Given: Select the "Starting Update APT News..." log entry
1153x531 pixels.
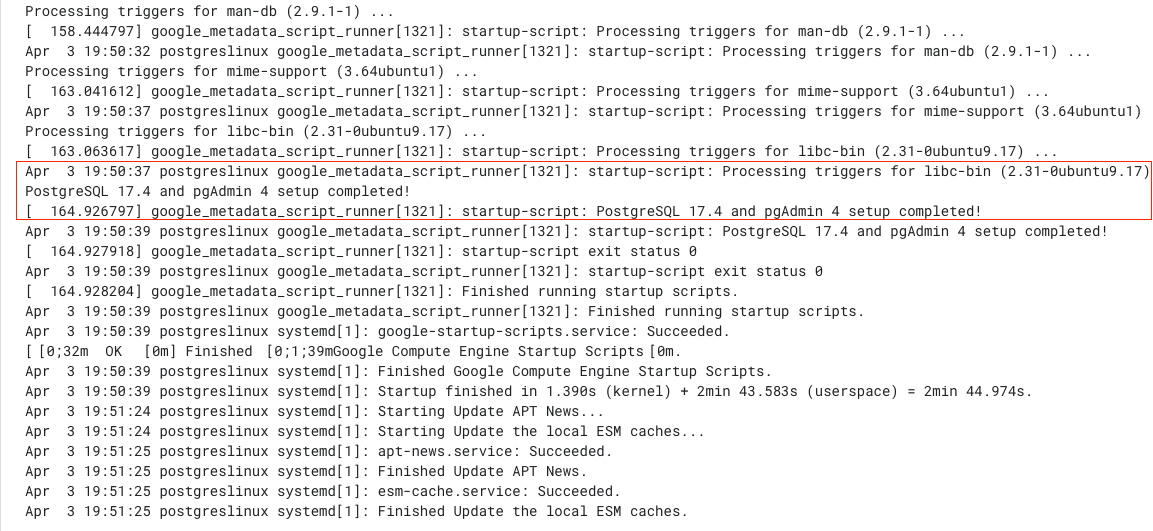Looking at the screenshot, I should point(314,411).
